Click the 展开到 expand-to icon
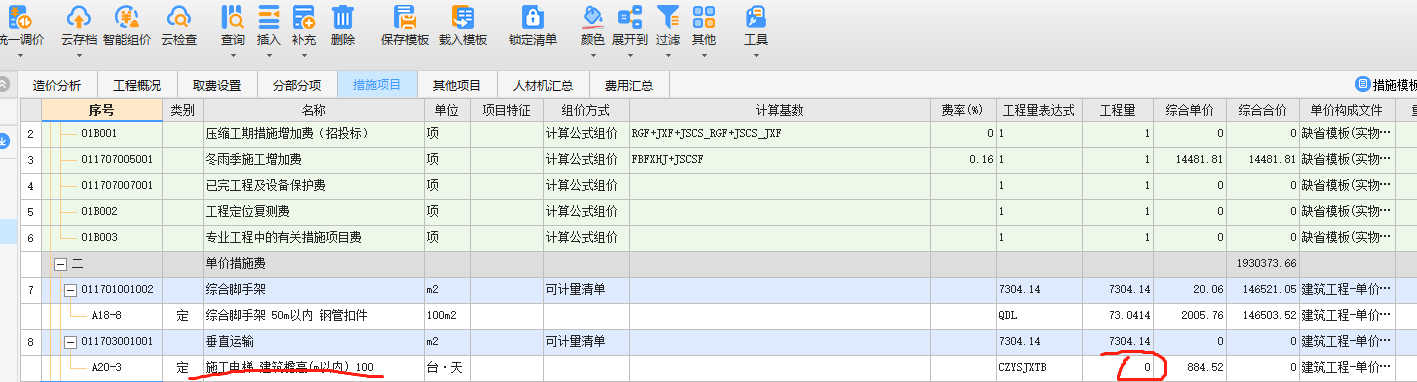 click(x=629, y=17)
